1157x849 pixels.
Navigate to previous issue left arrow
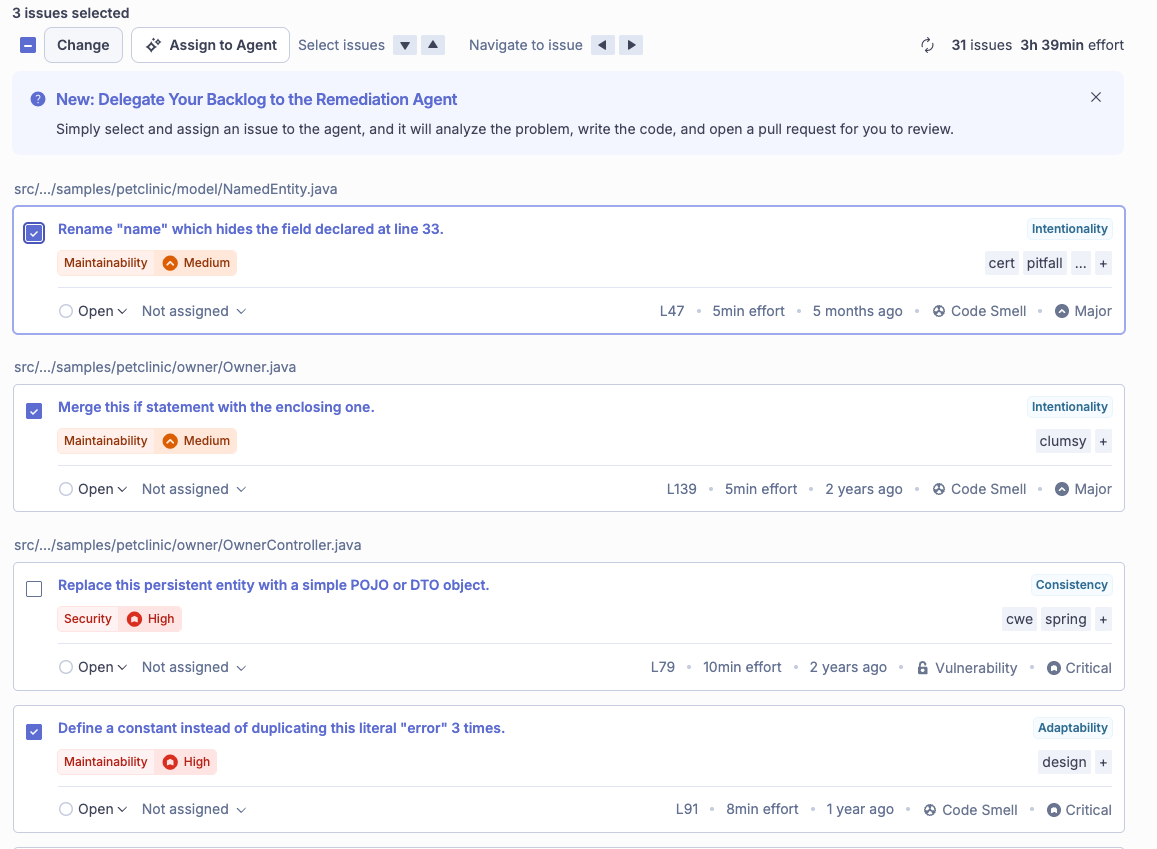(602, 45)
